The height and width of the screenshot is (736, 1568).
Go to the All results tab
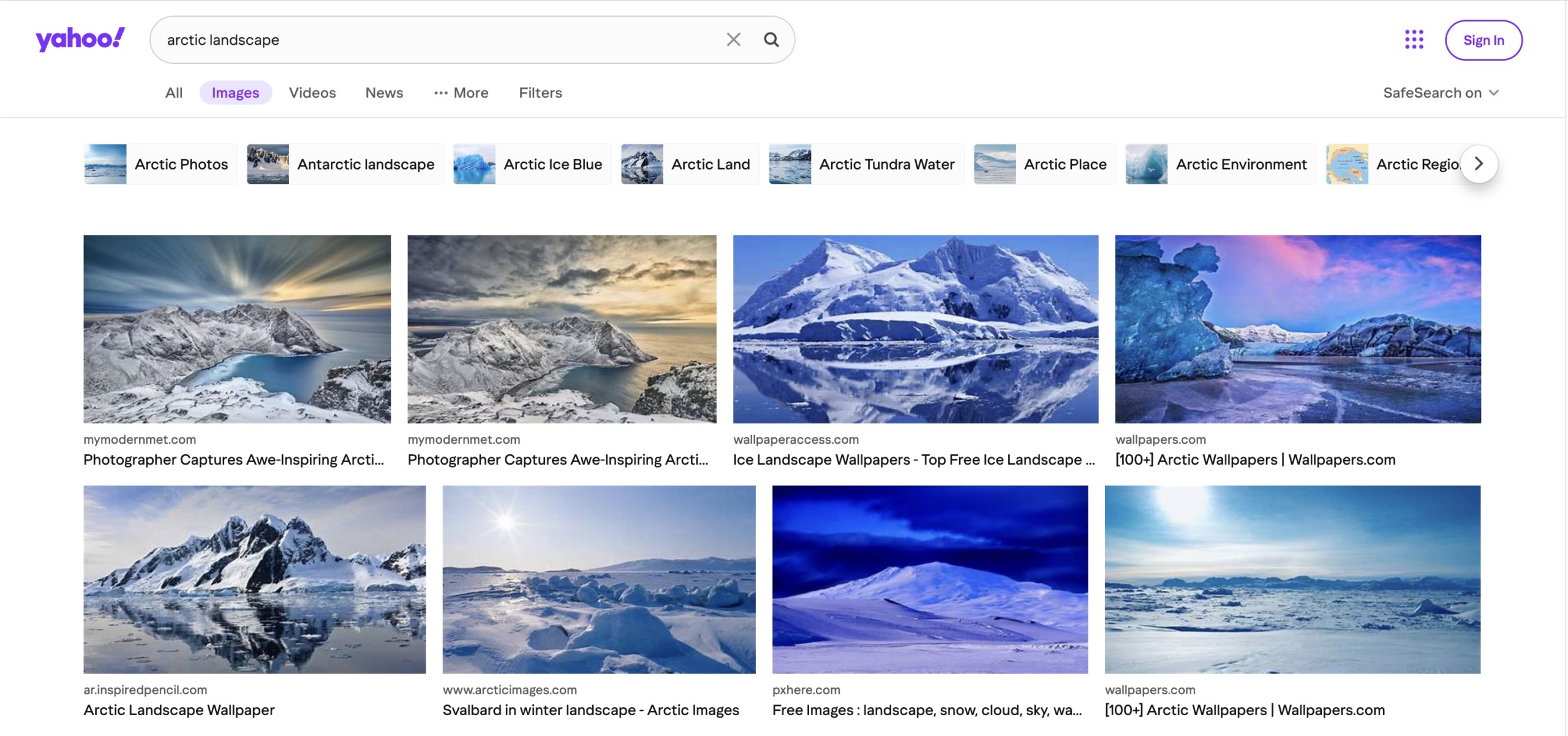tap(174, 93)
